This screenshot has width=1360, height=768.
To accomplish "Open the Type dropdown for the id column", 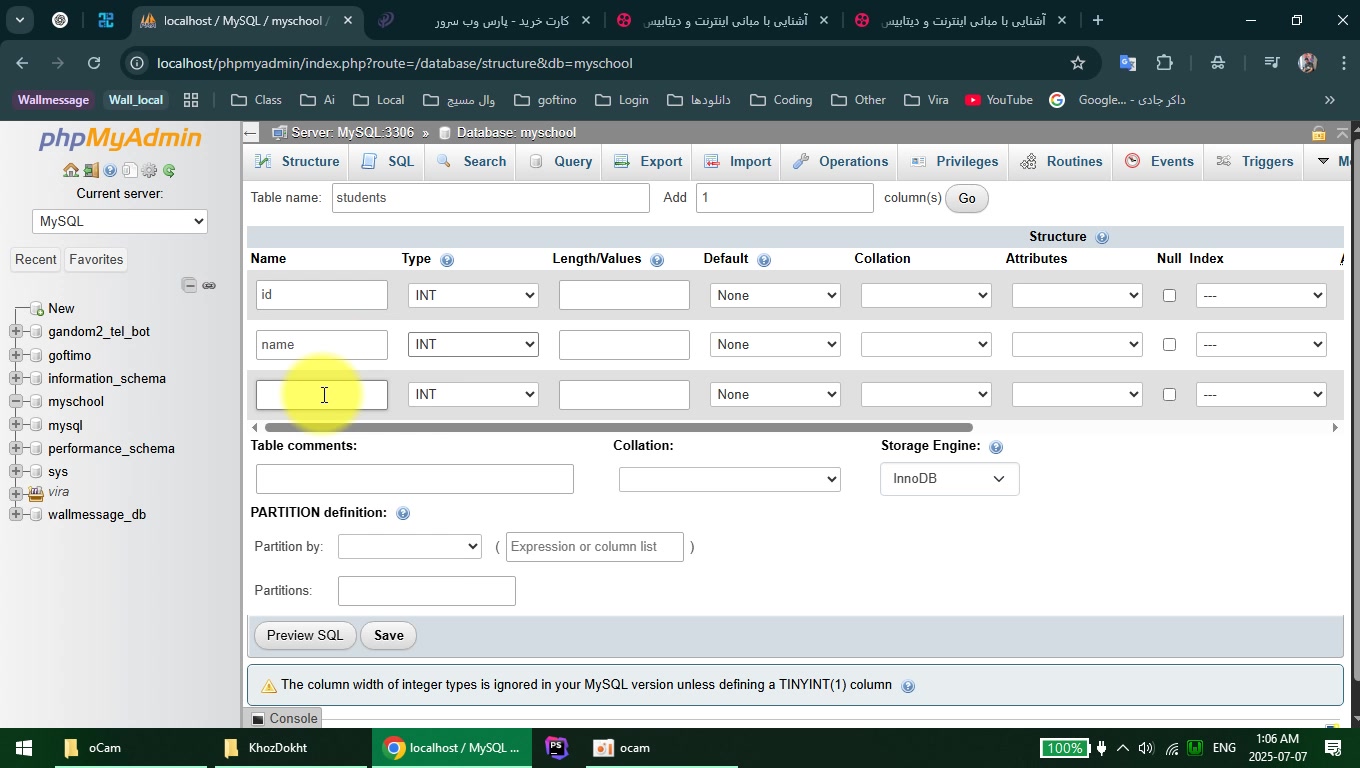I will pyautogui.click(x=473, y=296).
